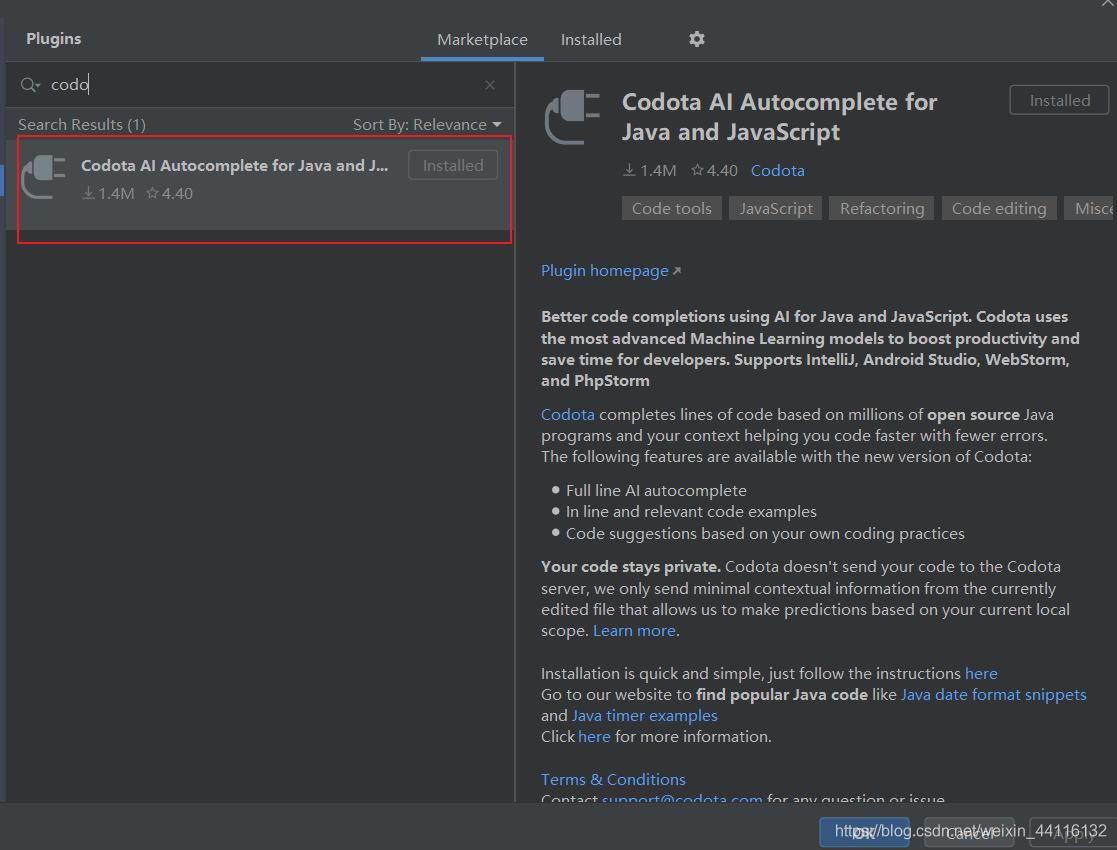Image resolution: width=1117 pixels, height=850 pixels.
Task: Open the search options magnifier dropdown
Action: coord(30,85)
